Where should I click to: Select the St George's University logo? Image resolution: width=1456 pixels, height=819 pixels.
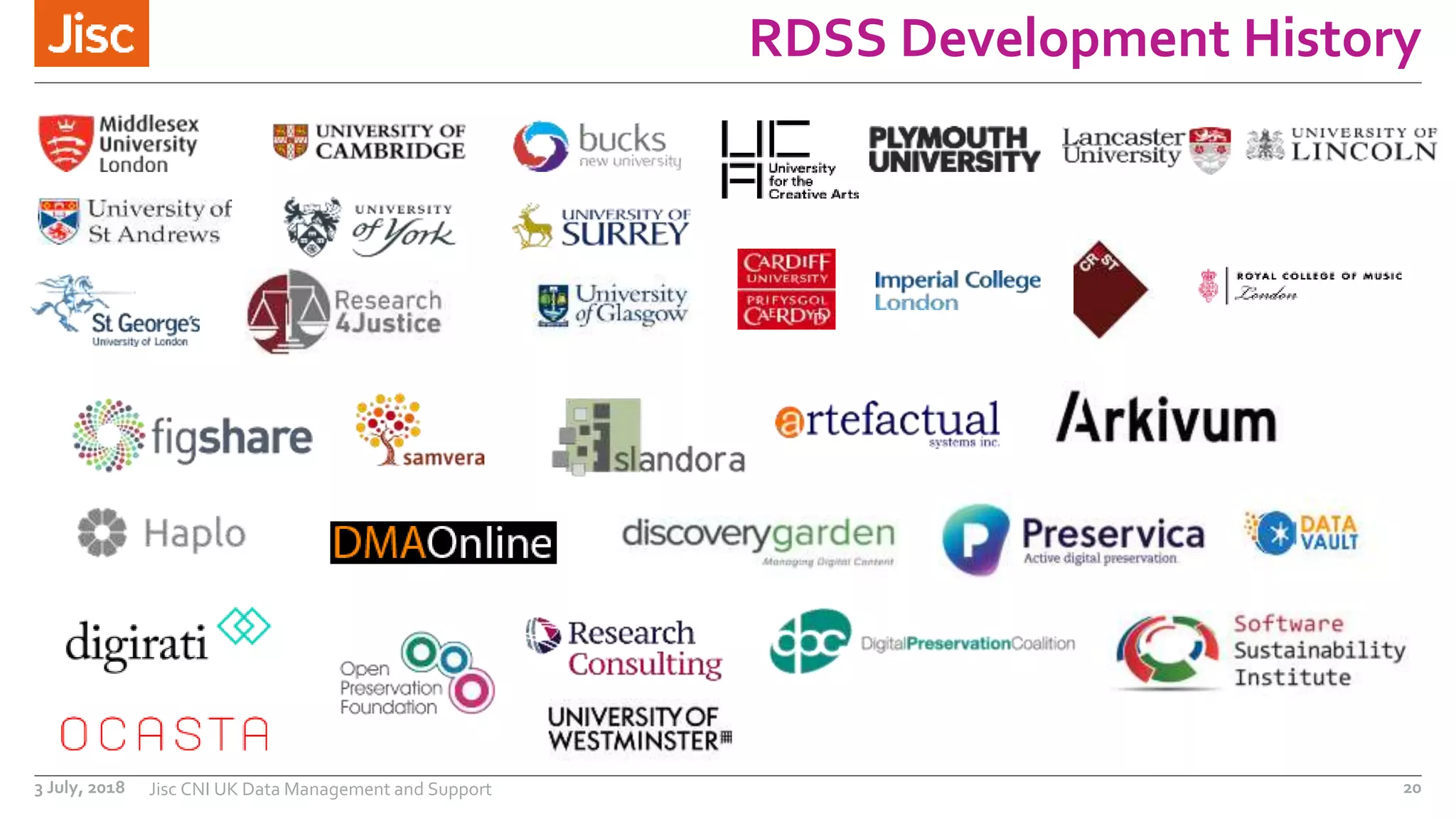coord(117,311)
